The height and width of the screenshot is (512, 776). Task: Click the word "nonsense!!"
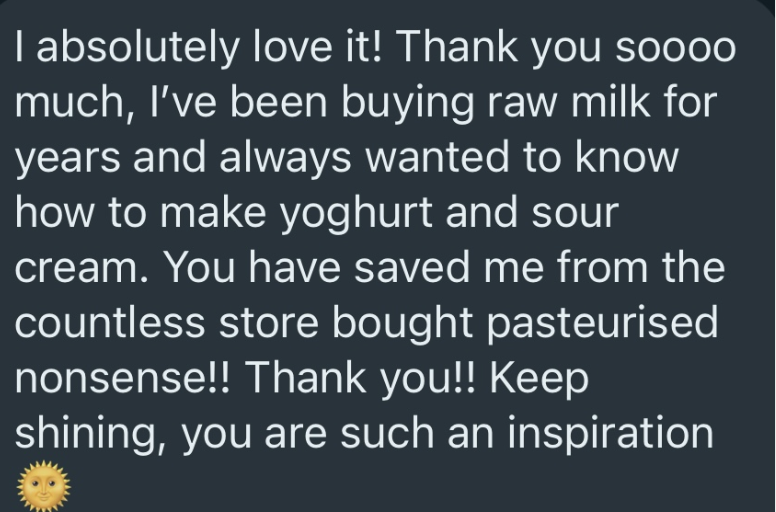tap(123, 377)
